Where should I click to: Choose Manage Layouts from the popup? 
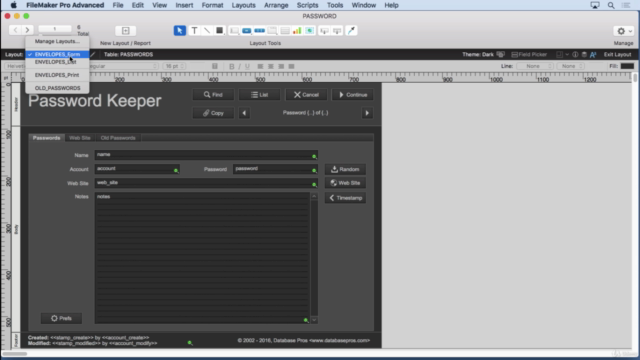[x=57, y=41]
